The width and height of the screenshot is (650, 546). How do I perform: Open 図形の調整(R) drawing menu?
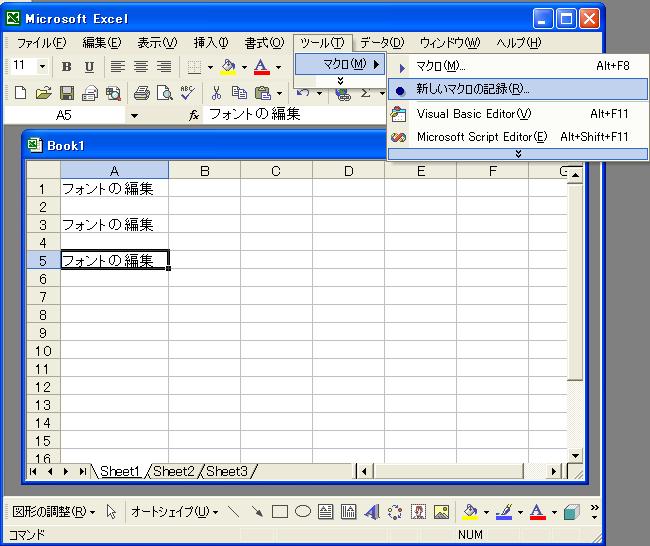point(53,512)
